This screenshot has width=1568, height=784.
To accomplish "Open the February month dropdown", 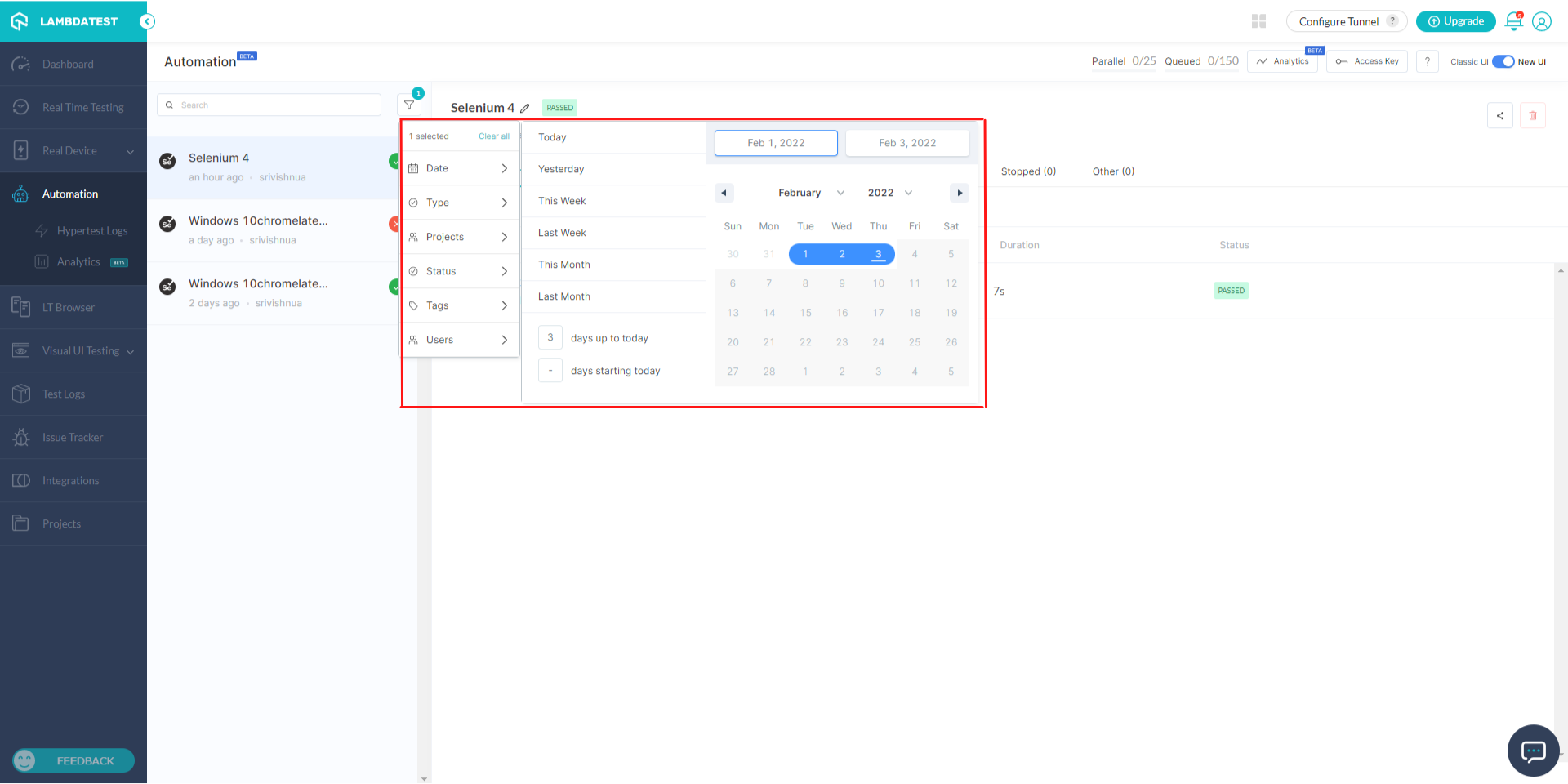I will coord(811,193).
